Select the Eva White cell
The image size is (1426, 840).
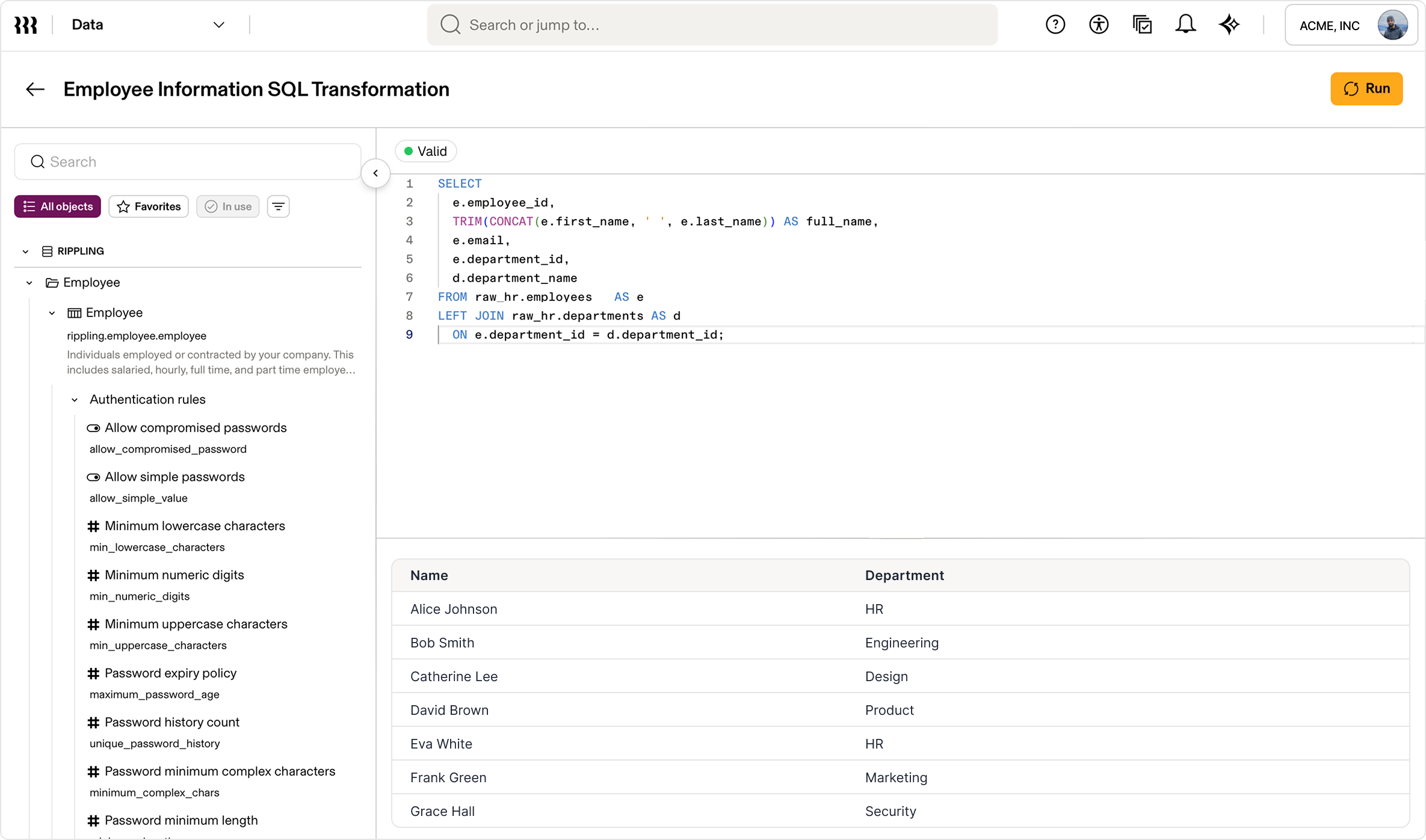pyautogui.click(x=441, y=744)
